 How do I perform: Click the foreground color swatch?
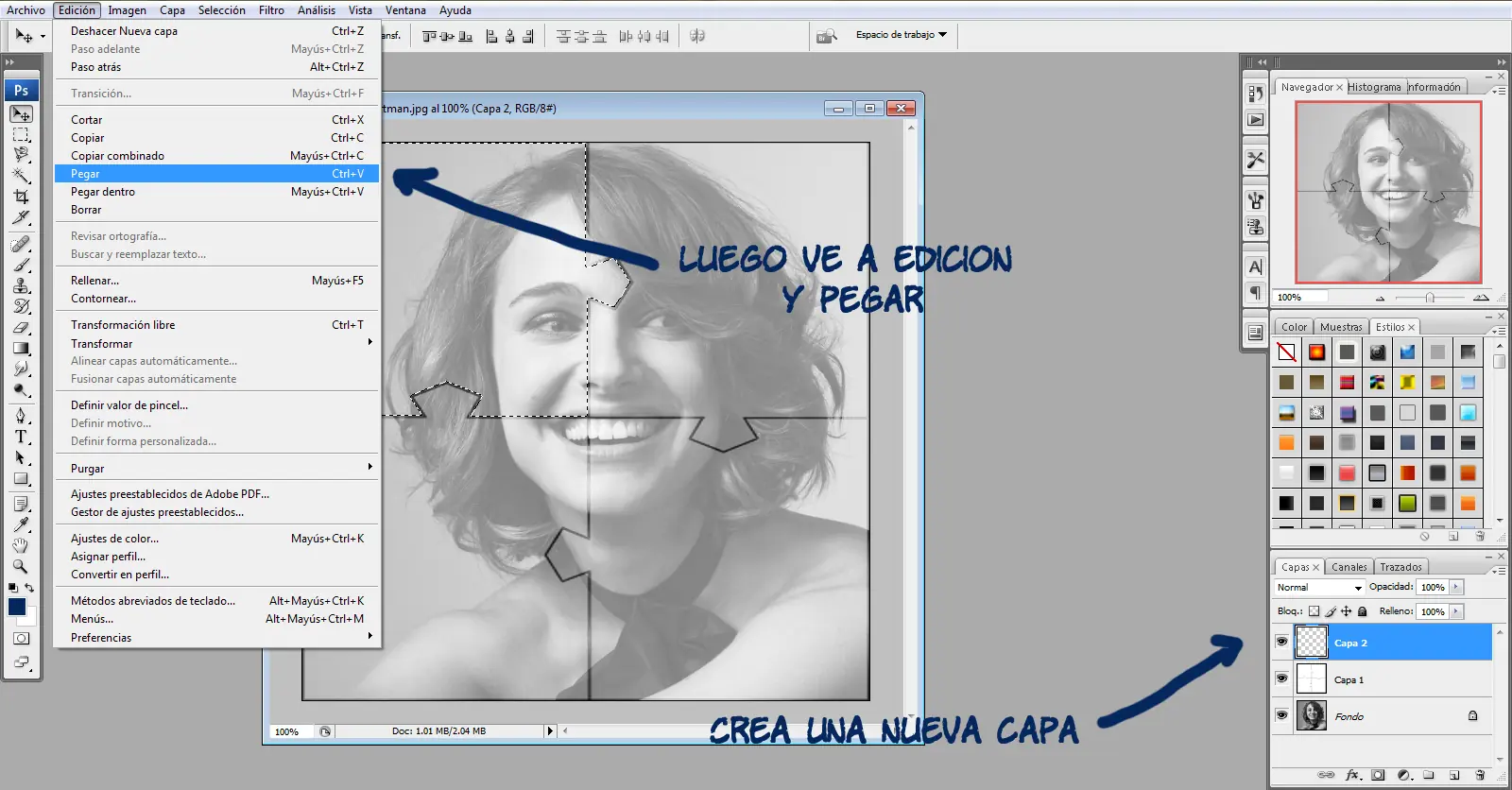point(16,607)
